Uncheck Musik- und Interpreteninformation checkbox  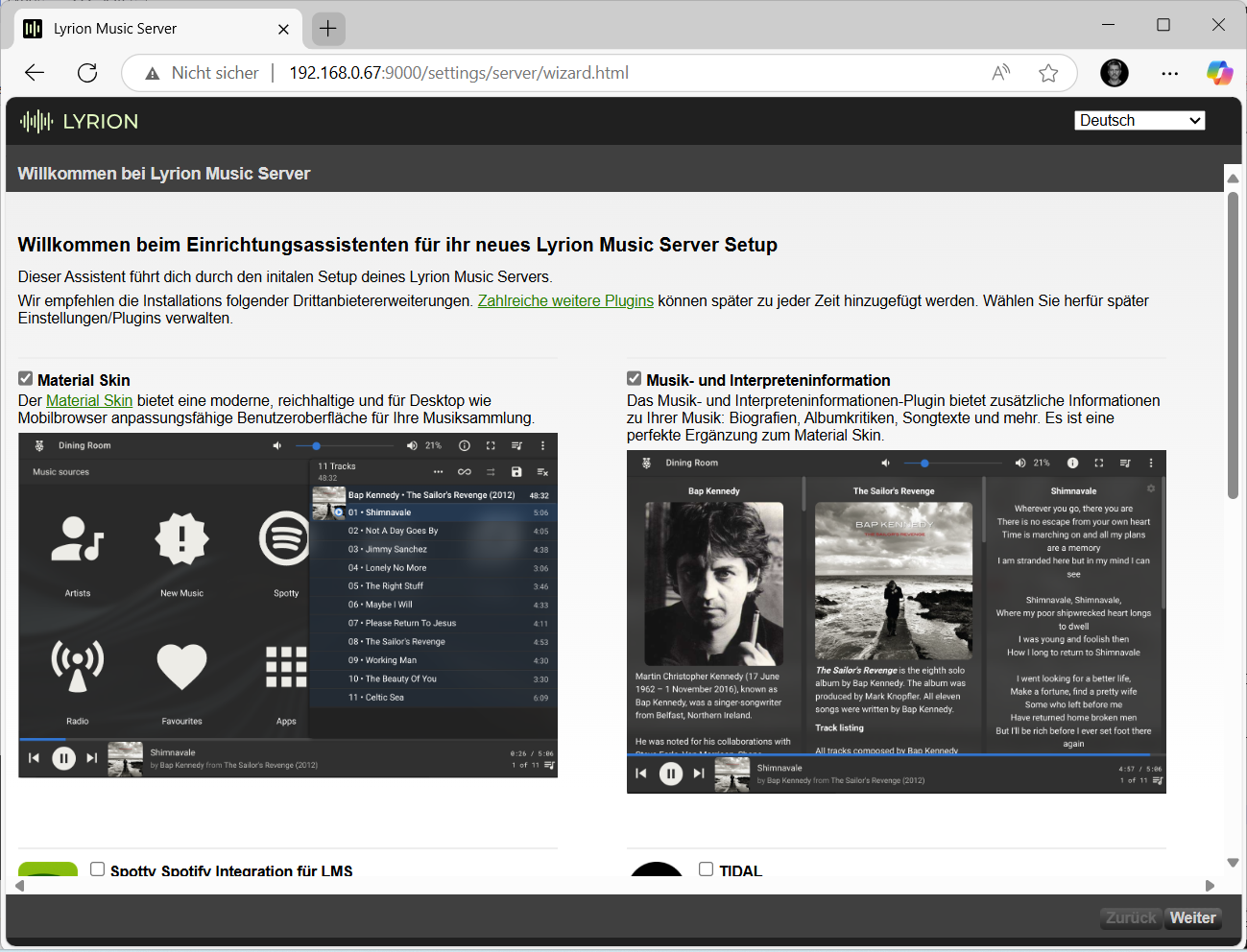(x=634, y=378)
